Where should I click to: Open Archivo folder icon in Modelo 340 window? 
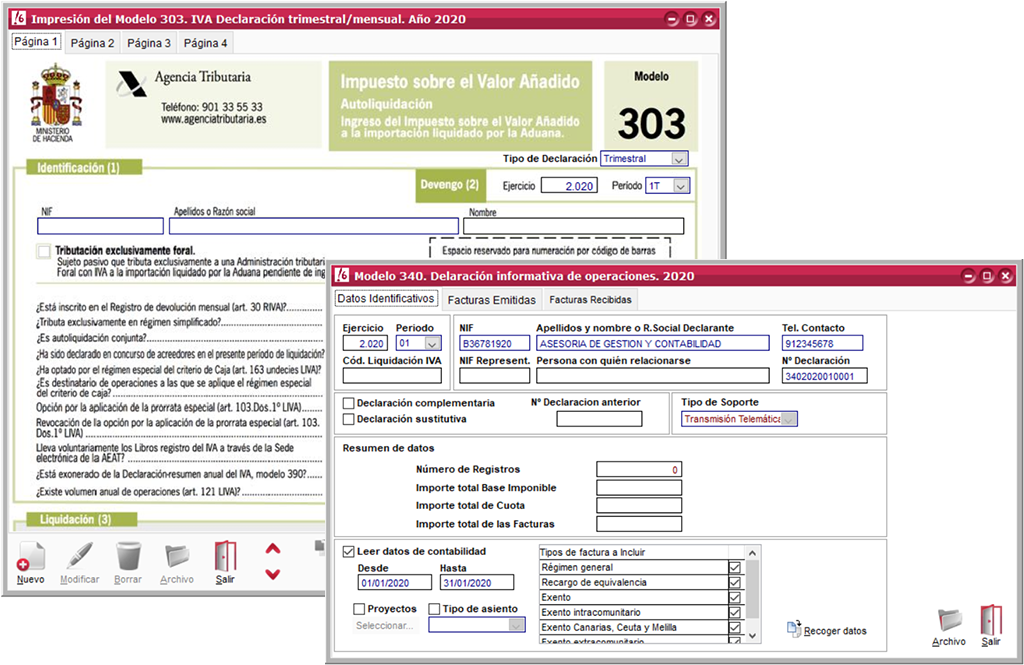pyautogui.click(x=950, y=621)
